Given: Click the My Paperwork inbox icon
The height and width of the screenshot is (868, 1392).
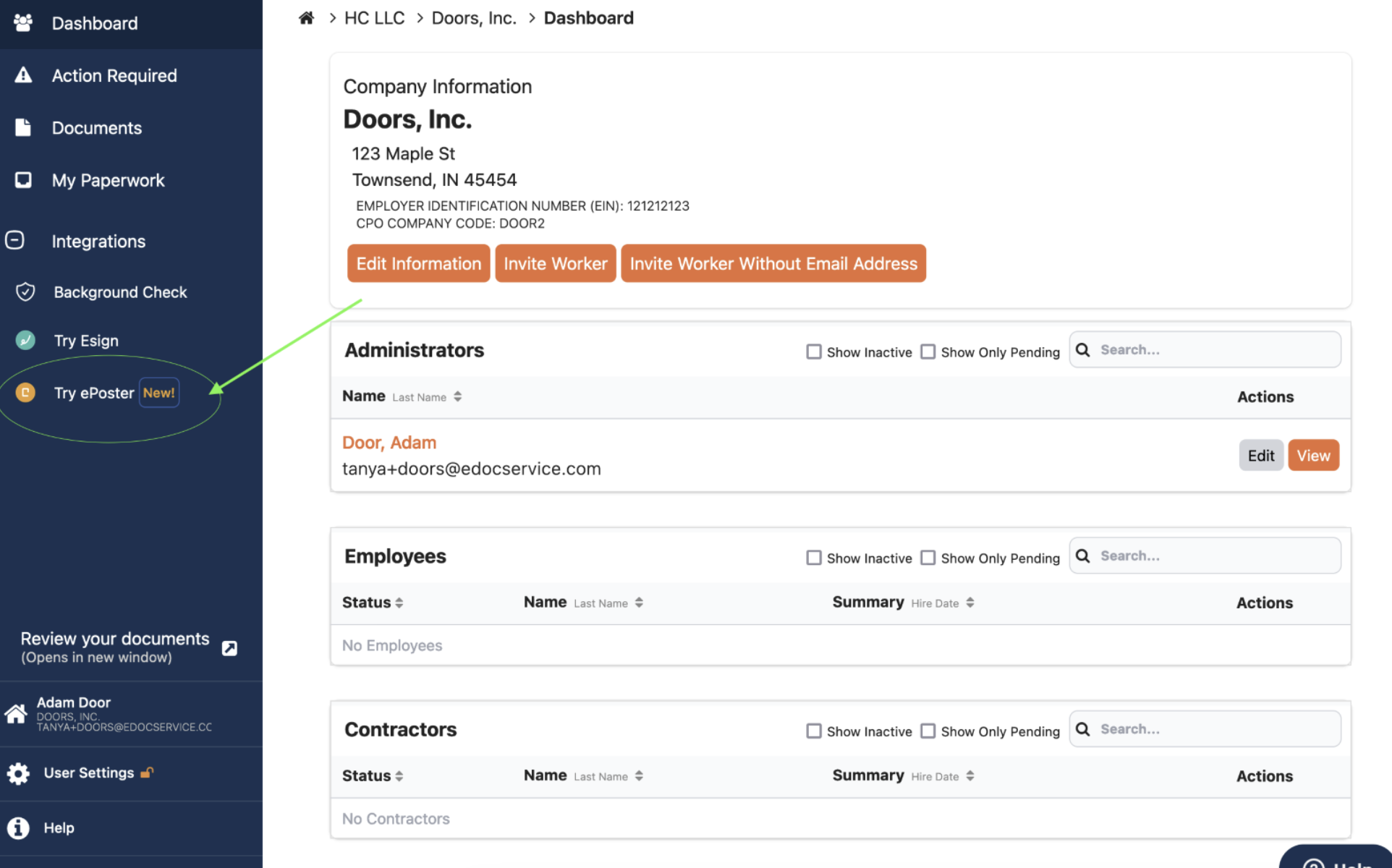Looking at the screenshot, I should (x=23, y=180).
